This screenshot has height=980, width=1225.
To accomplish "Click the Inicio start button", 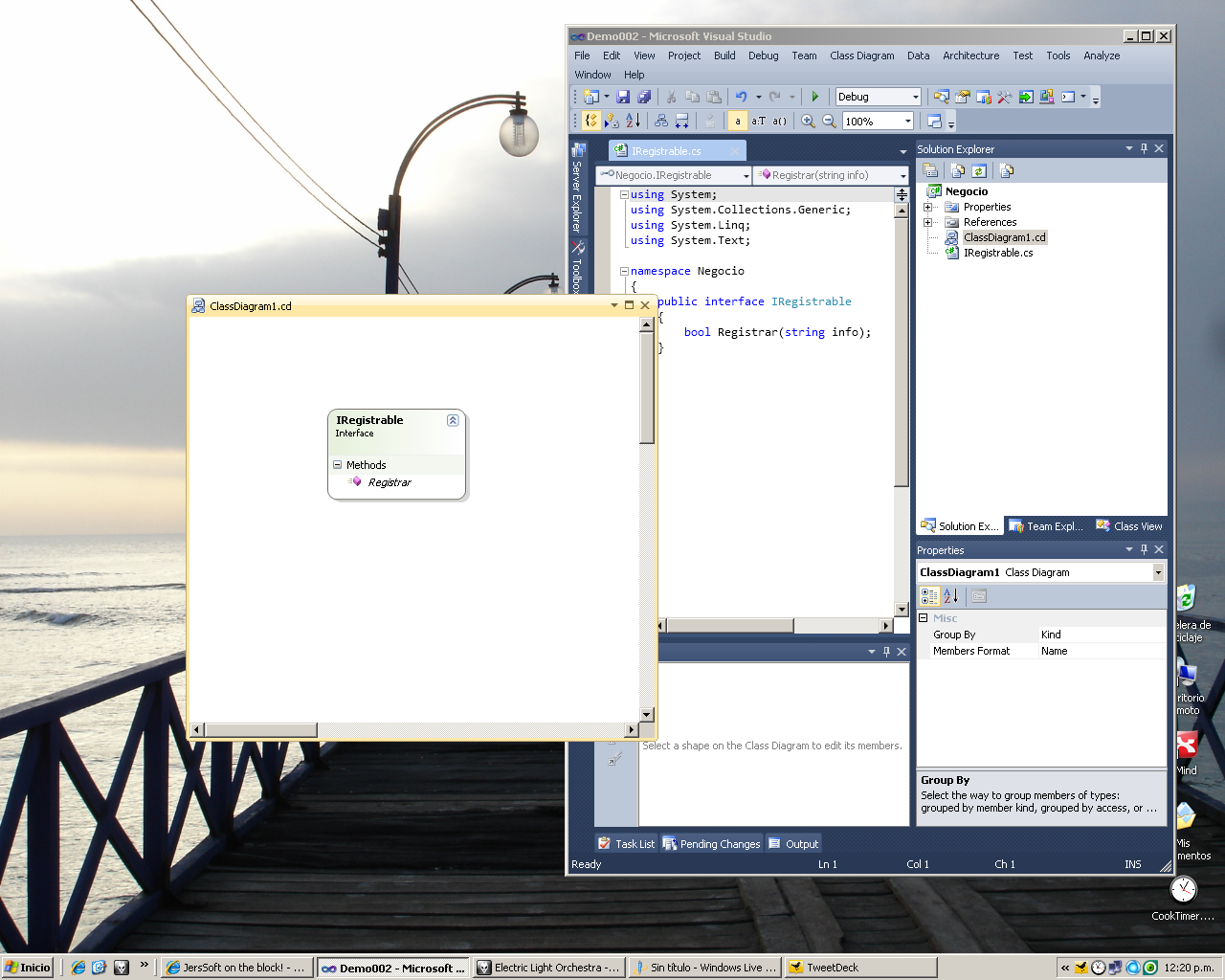I will click(28, 968).
